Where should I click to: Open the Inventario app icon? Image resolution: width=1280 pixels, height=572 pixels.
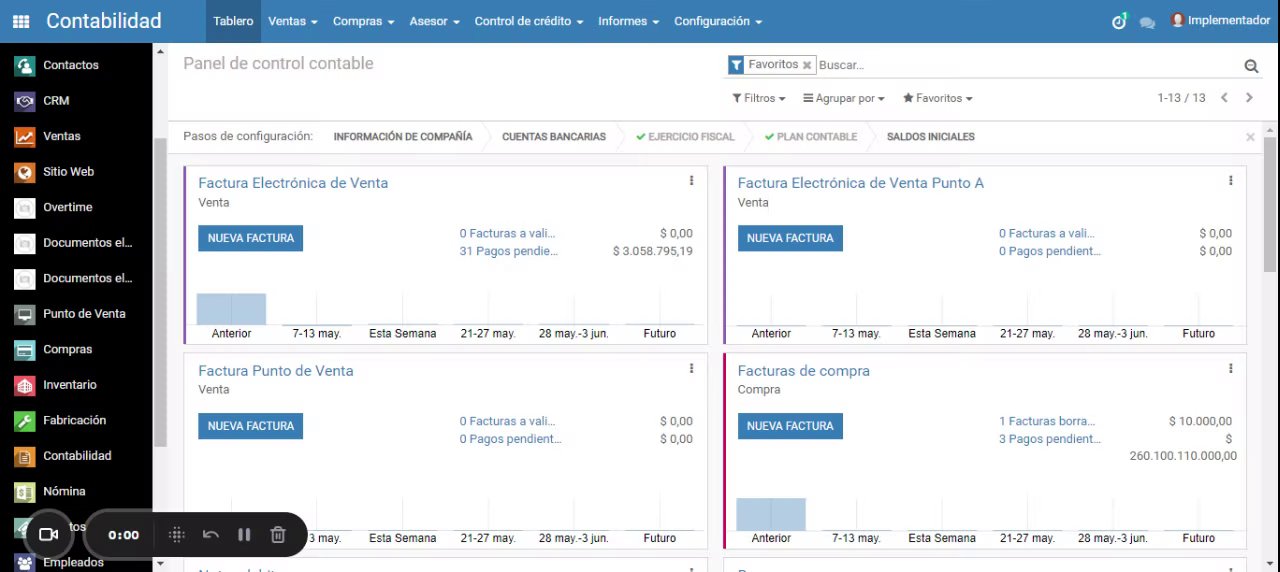[x=25, y=385]
